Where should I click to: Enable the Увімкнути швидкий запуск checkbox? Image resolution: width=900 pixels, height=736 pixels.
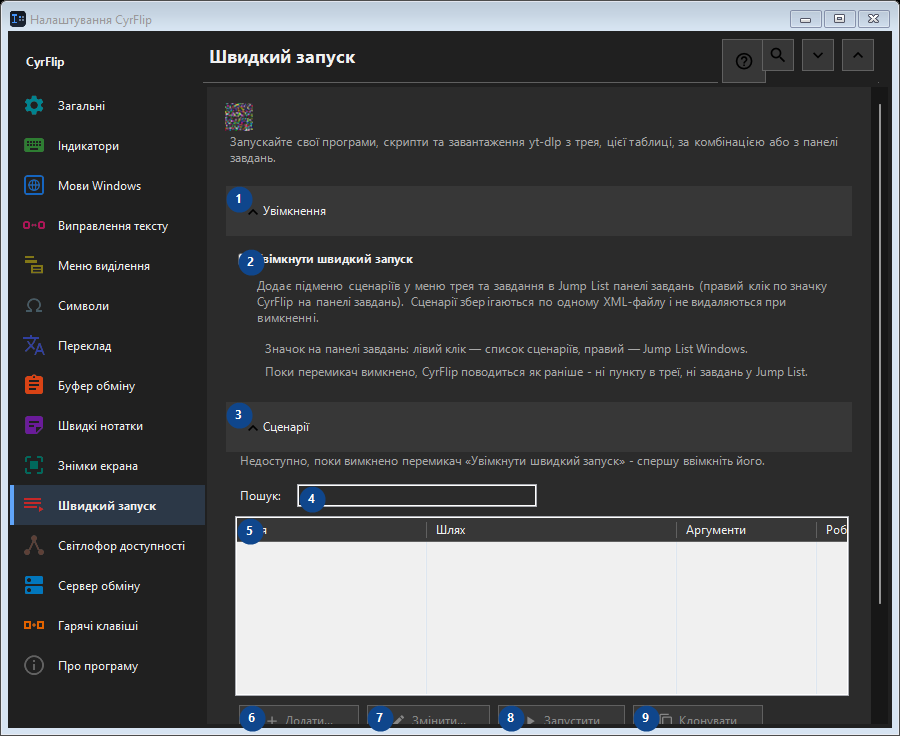point(243,259)
